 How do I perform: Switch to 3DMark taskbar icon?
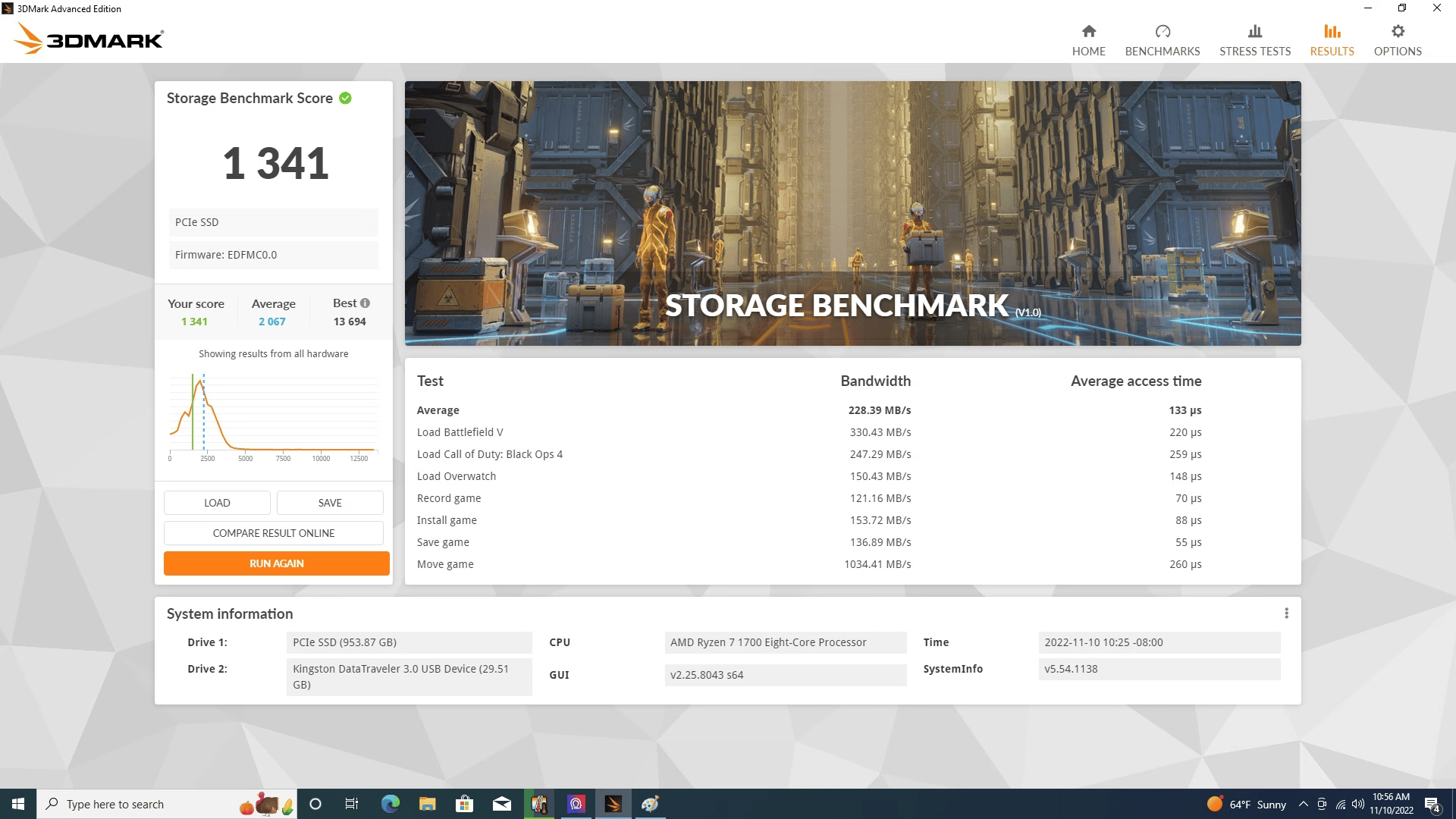[x=613, y=804]
